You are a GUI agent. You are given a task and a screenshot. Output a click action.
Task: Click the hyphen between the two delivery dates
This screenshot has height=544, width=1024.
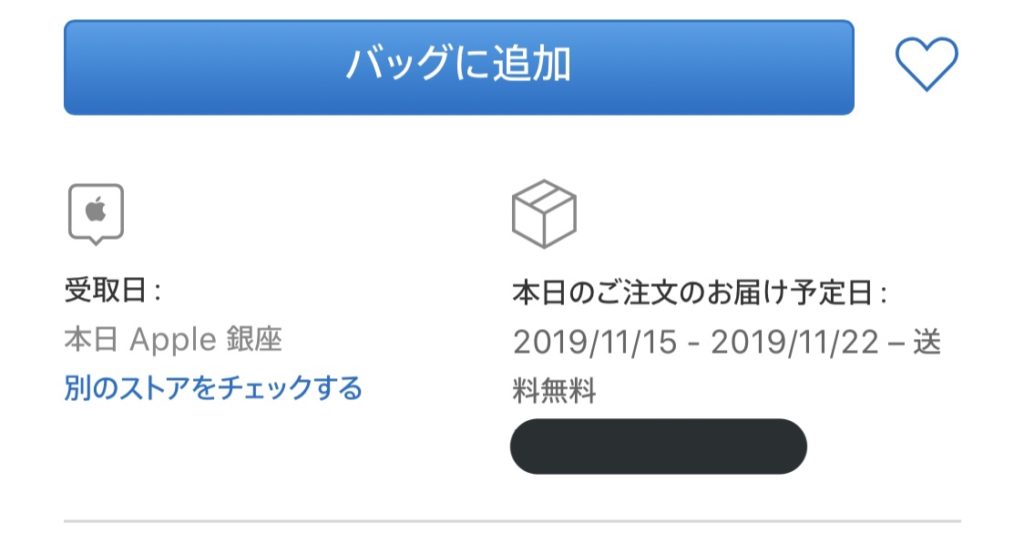click(x=693, y=343)
